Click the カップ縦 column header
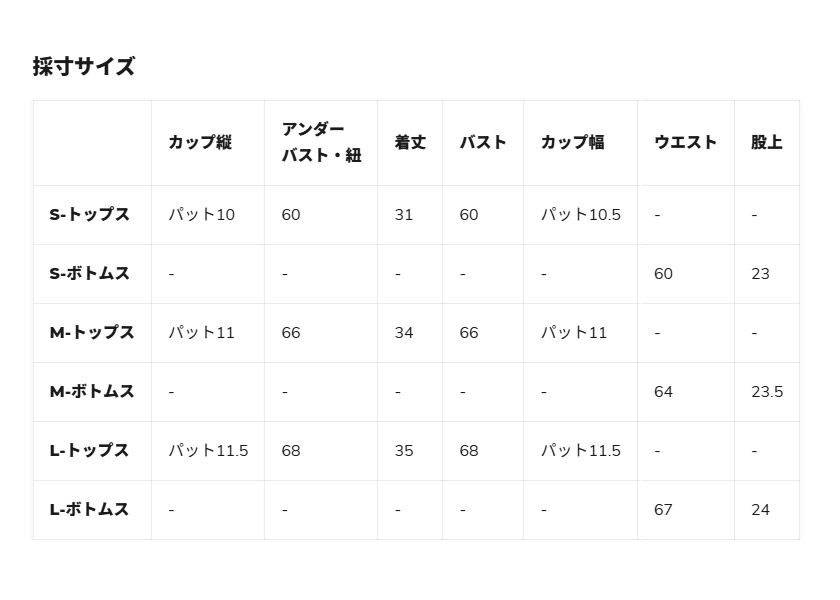 pyautogui.click(x=200, y=143)
